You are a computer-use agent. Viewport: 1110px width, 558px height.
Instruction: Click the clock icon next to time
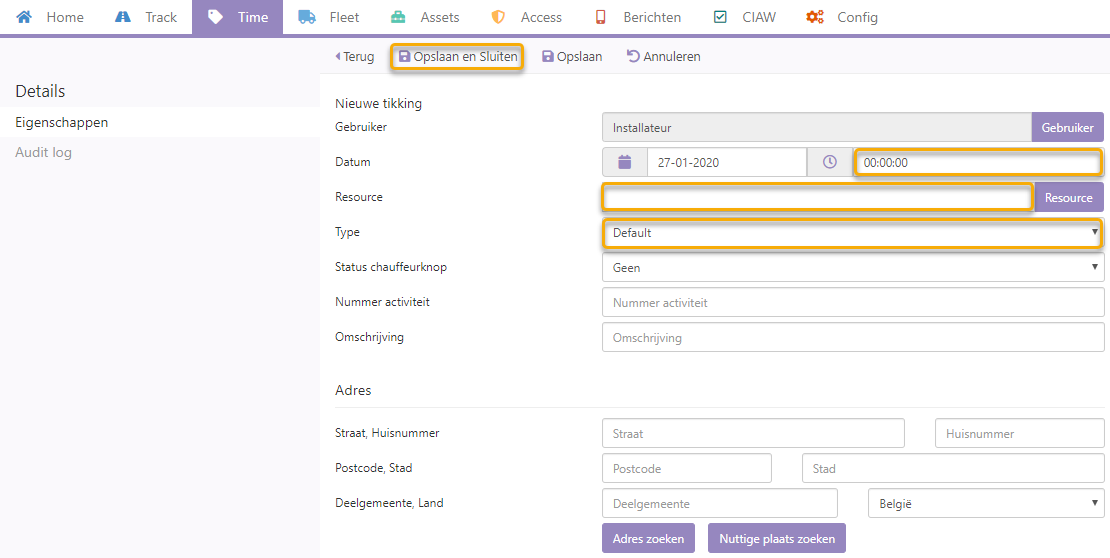pos(829,162)
